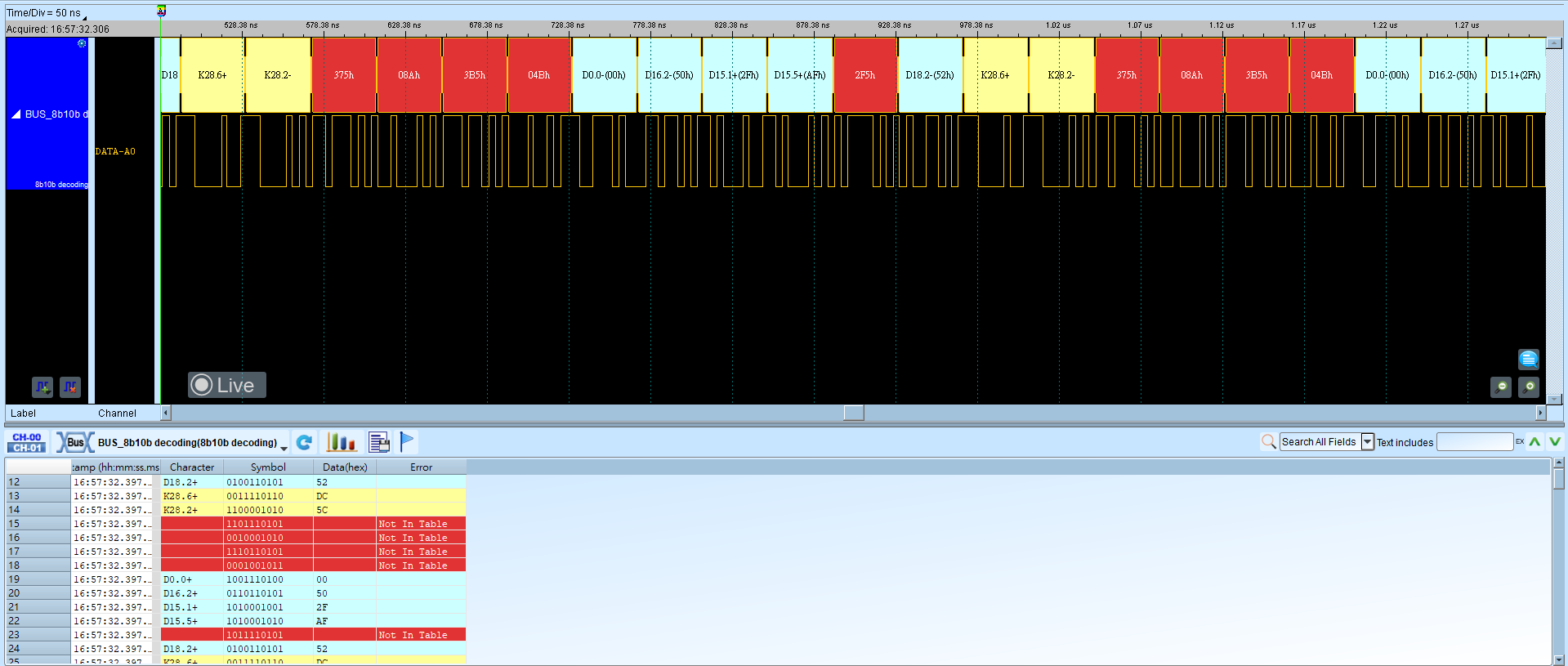Image resolution: width=1568 pixels, height=666 pixels.
Task: Collapse the BUS_8b10b bus triangle
Action: 16,114
